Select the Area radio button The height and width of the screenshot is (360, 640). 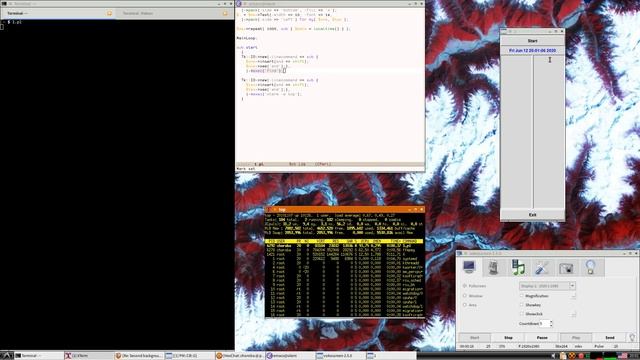pyautogui.click(x=464, y=305)
